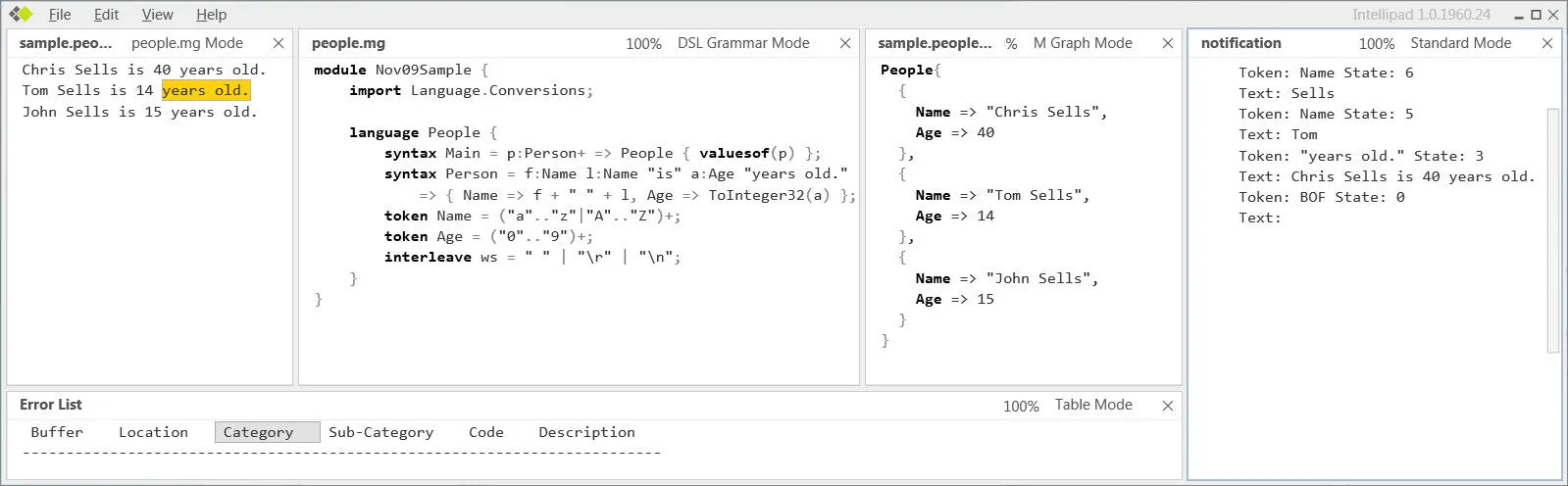Select the sample.people... graph buffer title
This screenshot has height=486, width=1568.
tap(935, 43)
